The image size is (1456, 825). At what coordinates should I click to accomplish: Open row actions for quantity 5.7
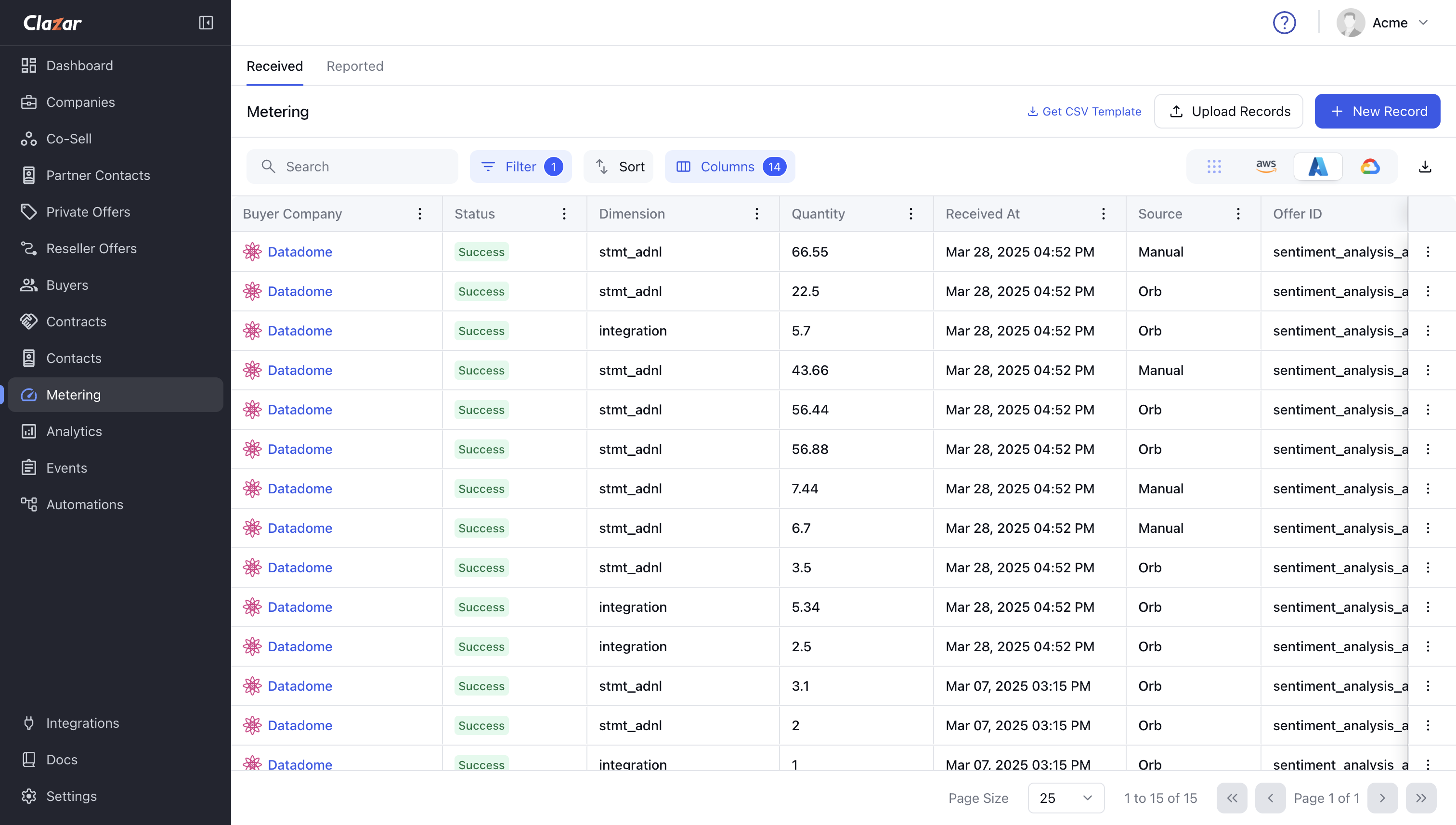[1428, 331]
